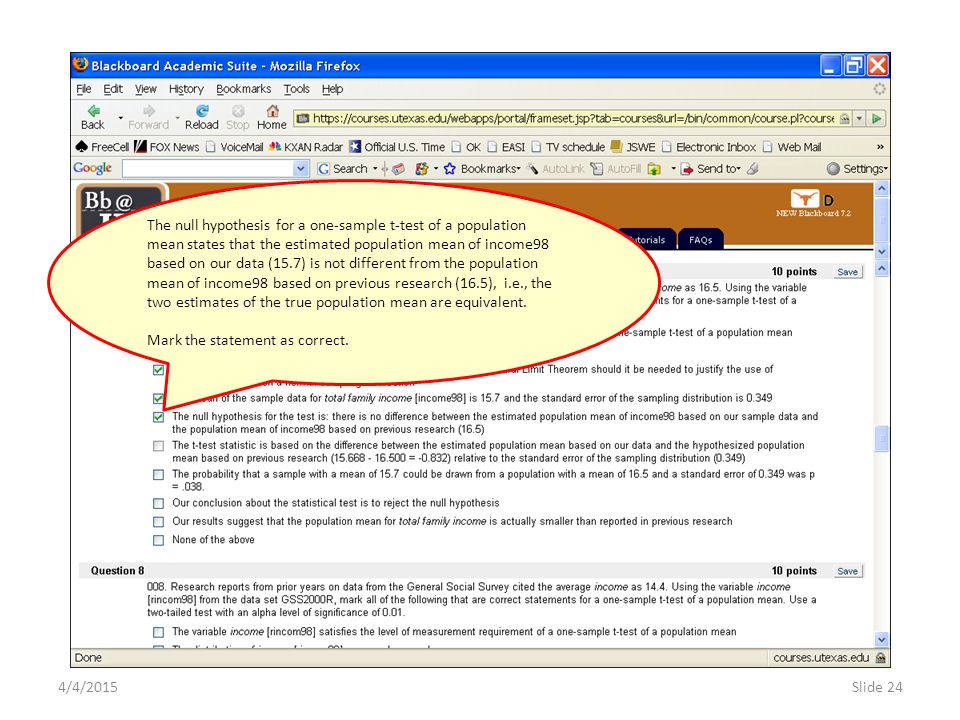Open the OK bookmark
The image size is (960, 720).
(x=466, y=147)
